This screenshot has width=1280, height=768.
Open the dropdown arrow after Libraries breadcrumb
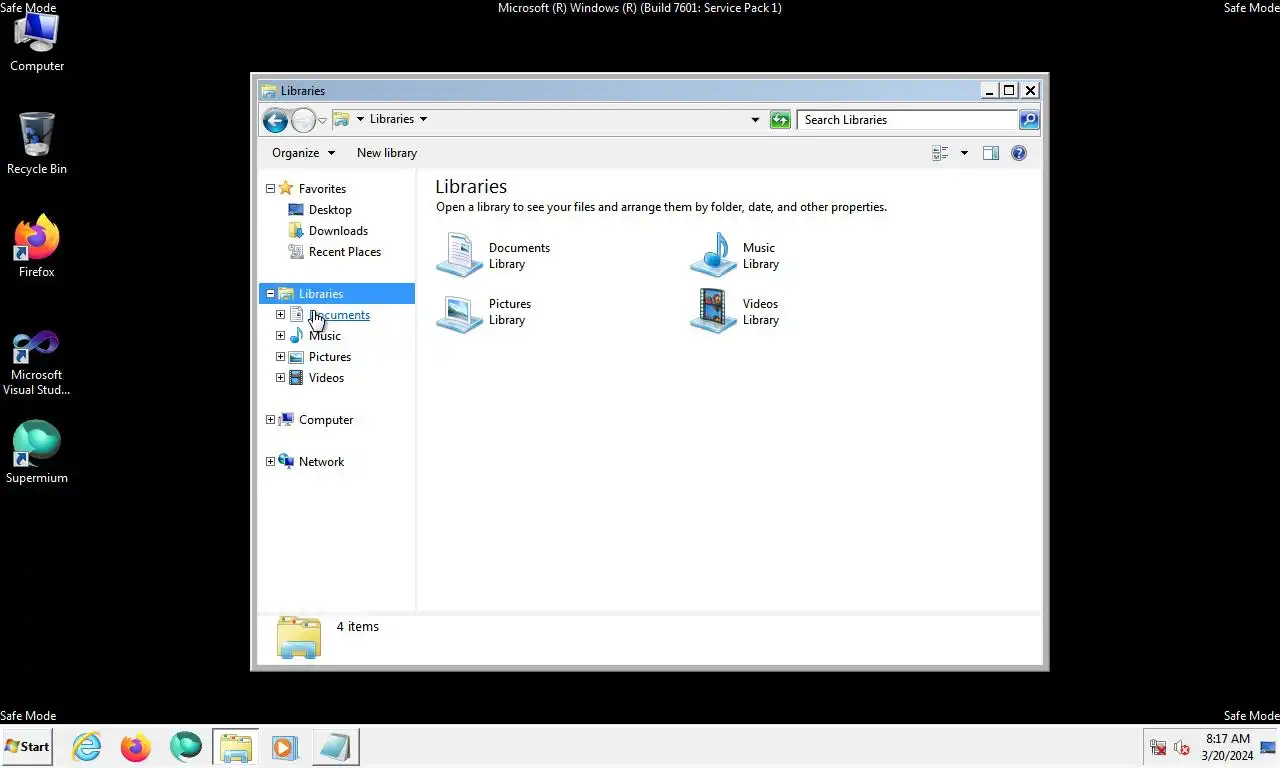423,119
